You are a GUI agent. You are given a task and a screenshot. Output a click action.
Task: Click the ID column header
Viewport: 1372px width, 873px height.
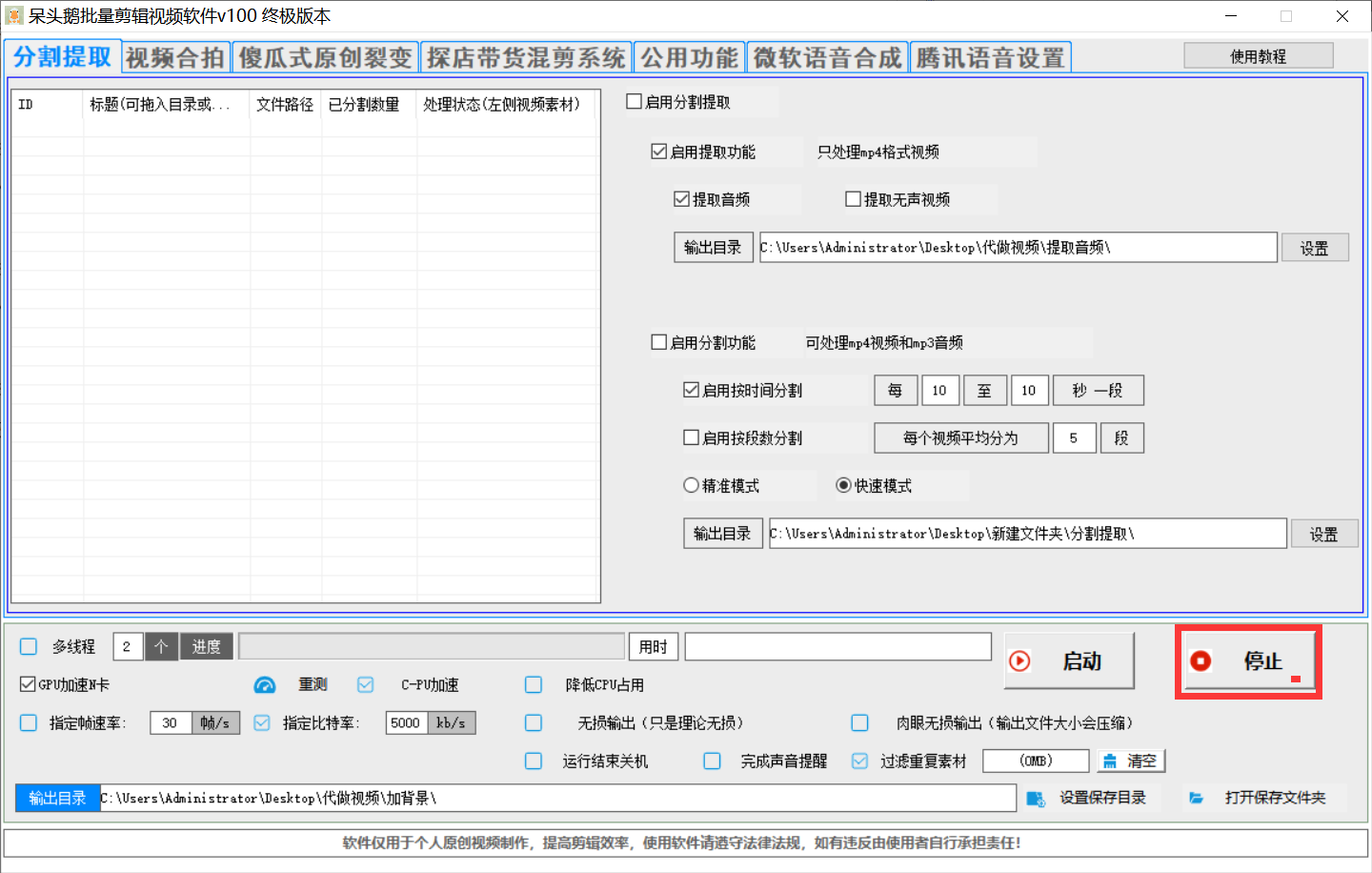tap(48, 104)
